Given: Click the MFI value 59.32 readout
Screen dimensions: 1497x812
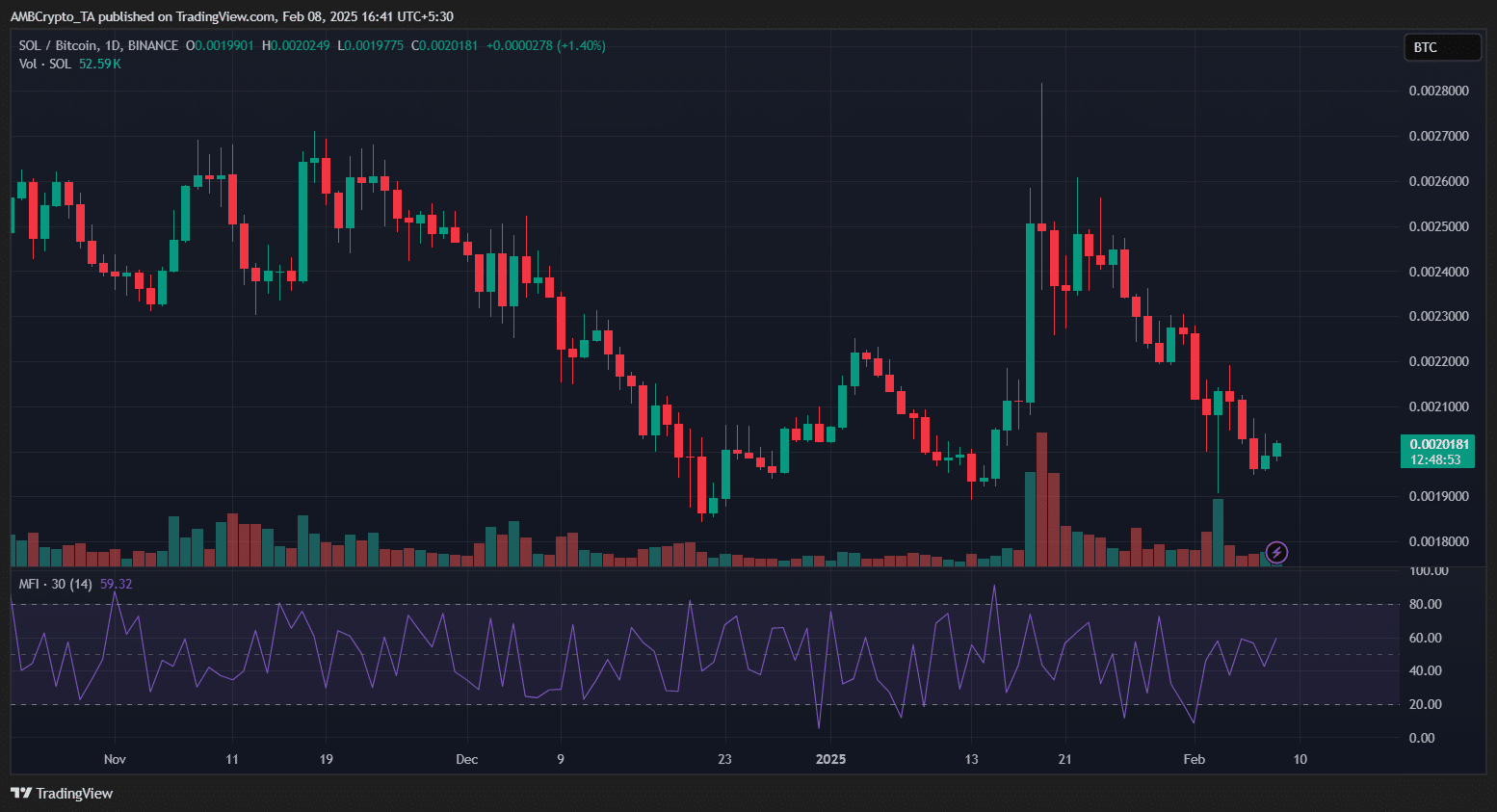Looking at the screenshot, I should tap(117, 584).
